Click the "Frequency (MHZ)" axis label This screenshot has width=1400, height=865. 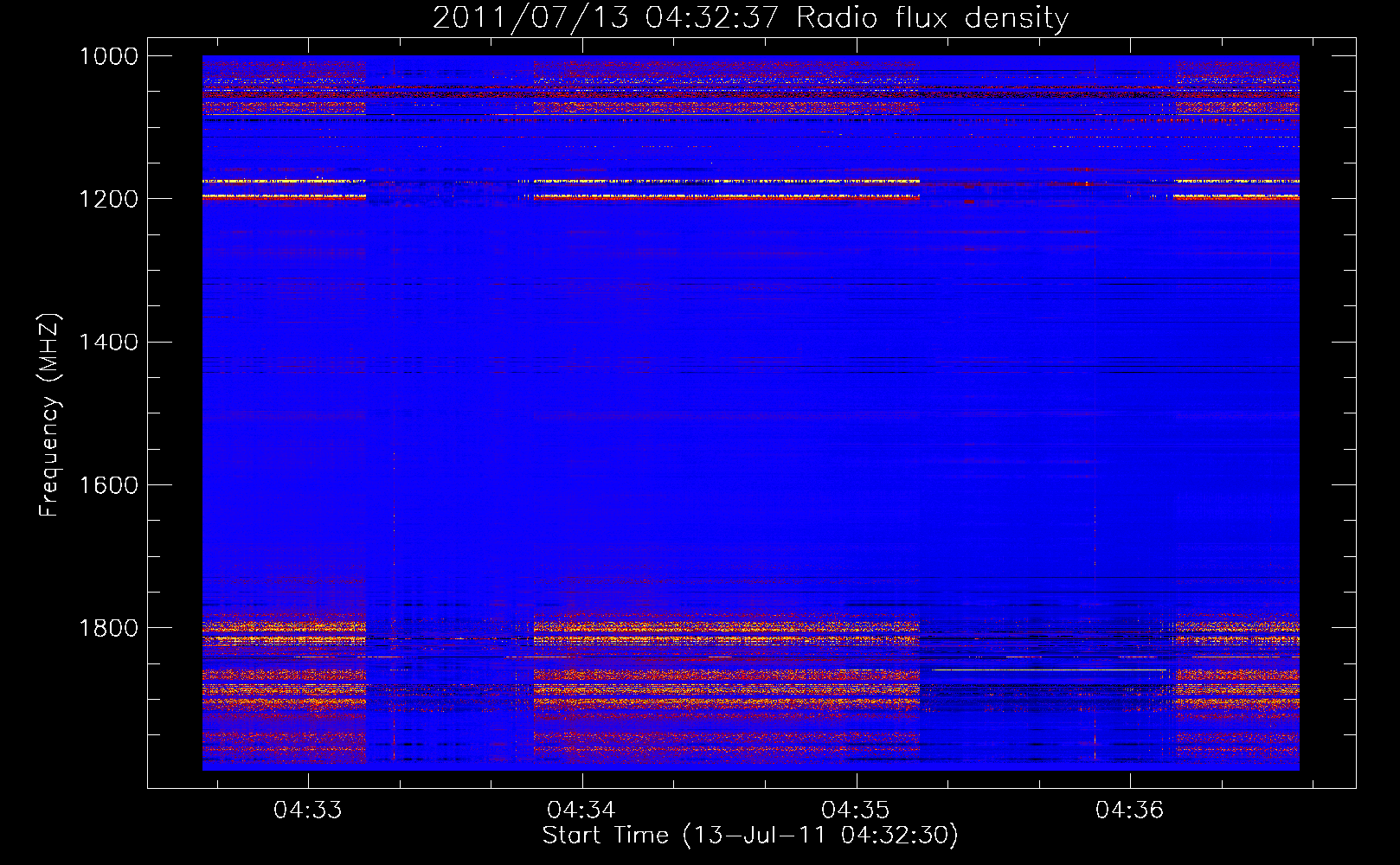pyautogui.click(x=50, y=415)
